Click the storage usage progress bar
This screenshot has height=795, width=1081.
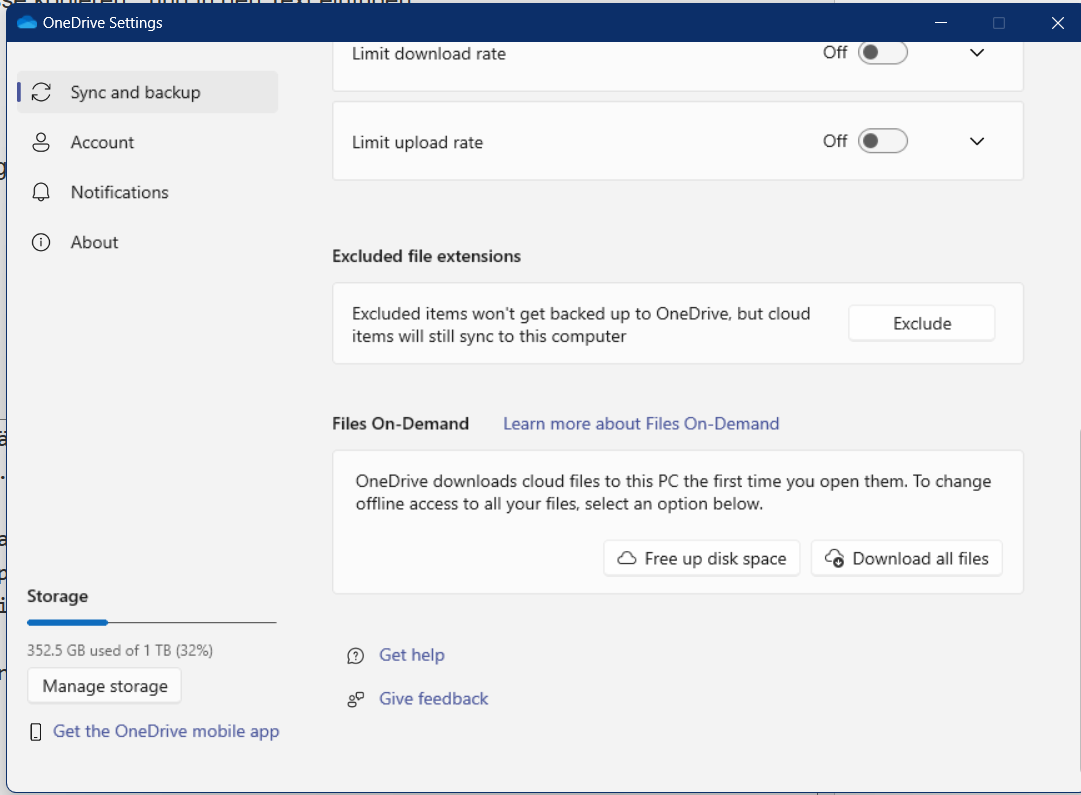click(151, 622)
